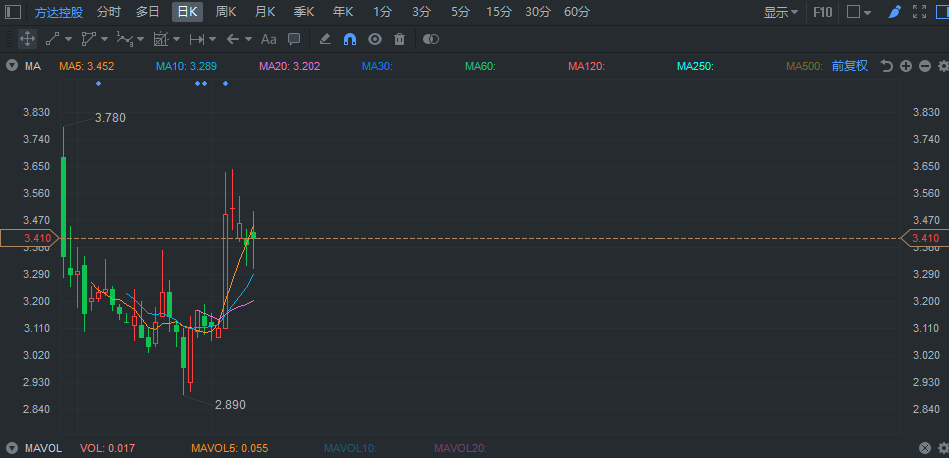
Task: Click the zoom in plus icon
Action: click(x=905, y=66)
